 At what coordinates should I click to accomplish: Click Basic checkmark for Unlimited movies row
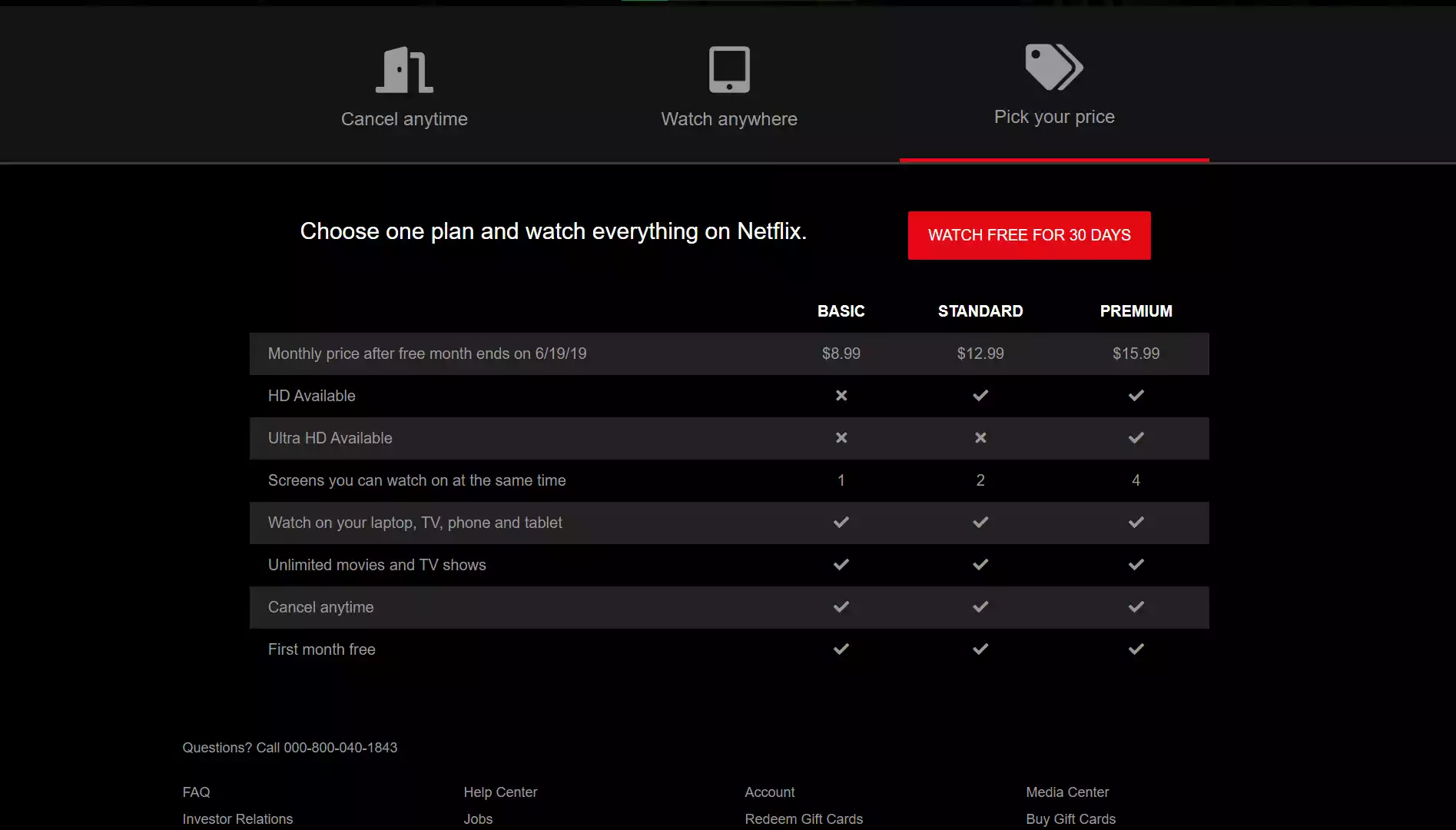(x=841, y=565)
